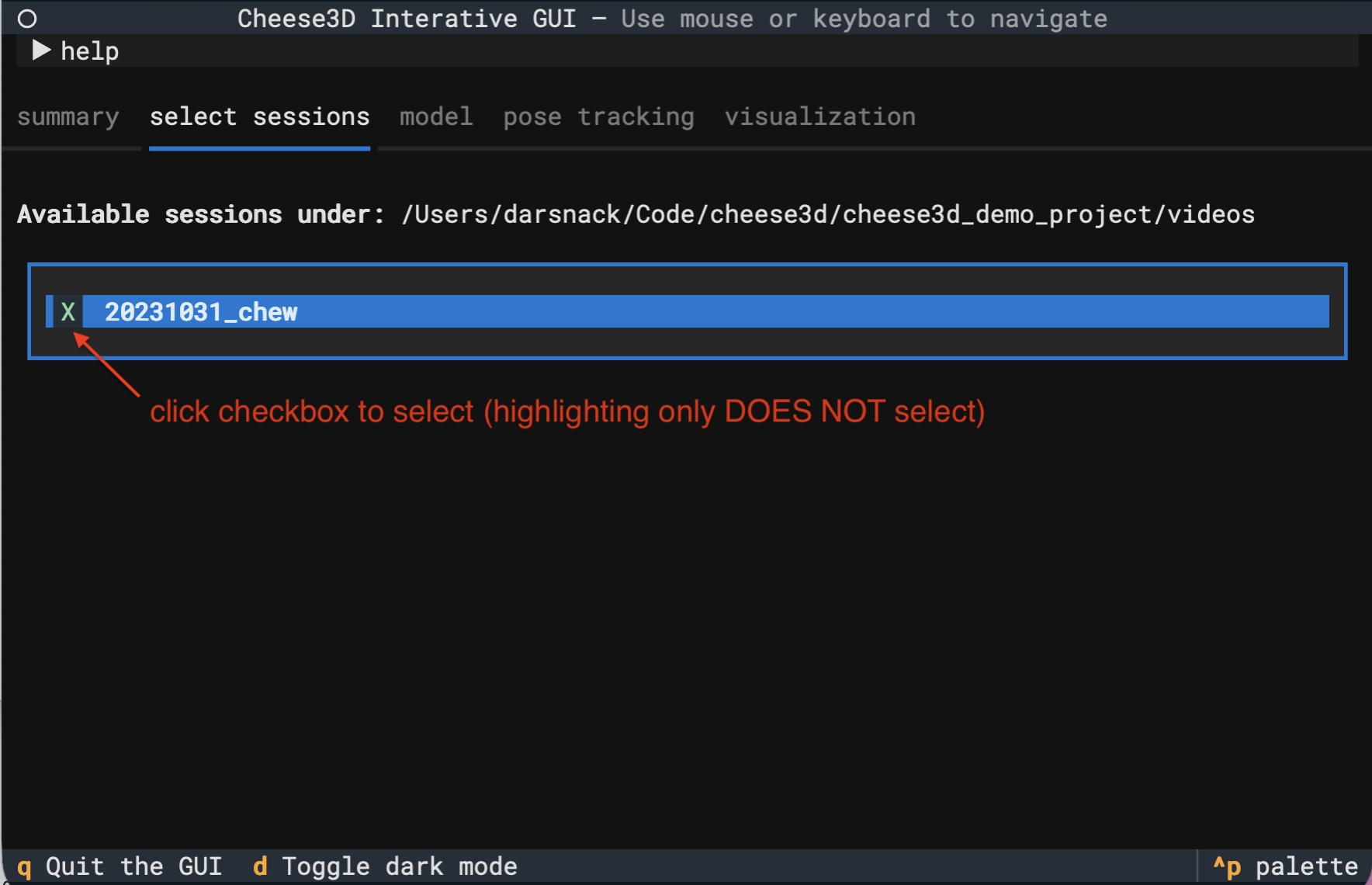The width and height of the screenshot is (1372, 885).
Task: Toggle the checkbox for session 20231031_chew
Action: 68,312
